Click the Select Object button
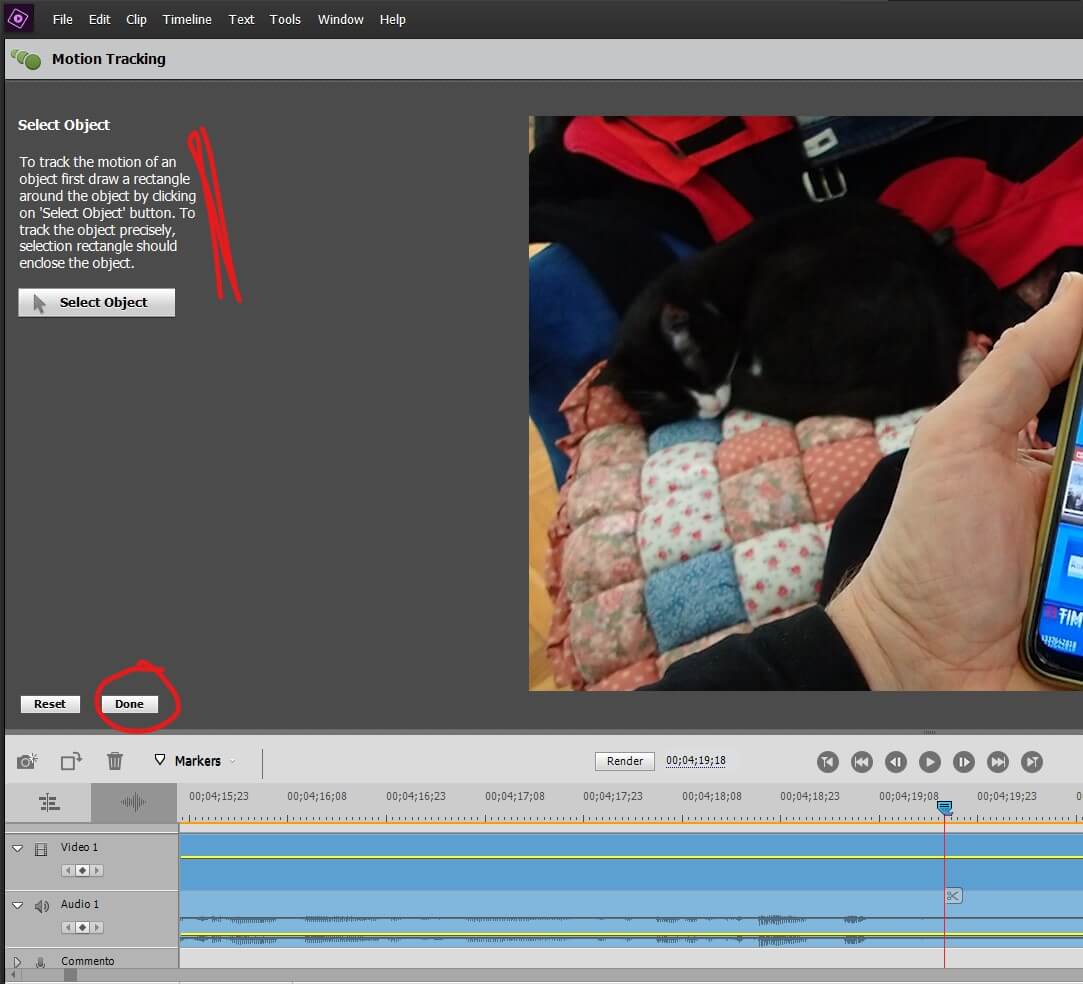This screenshot has height=984, width=1083. coord(97,302)
